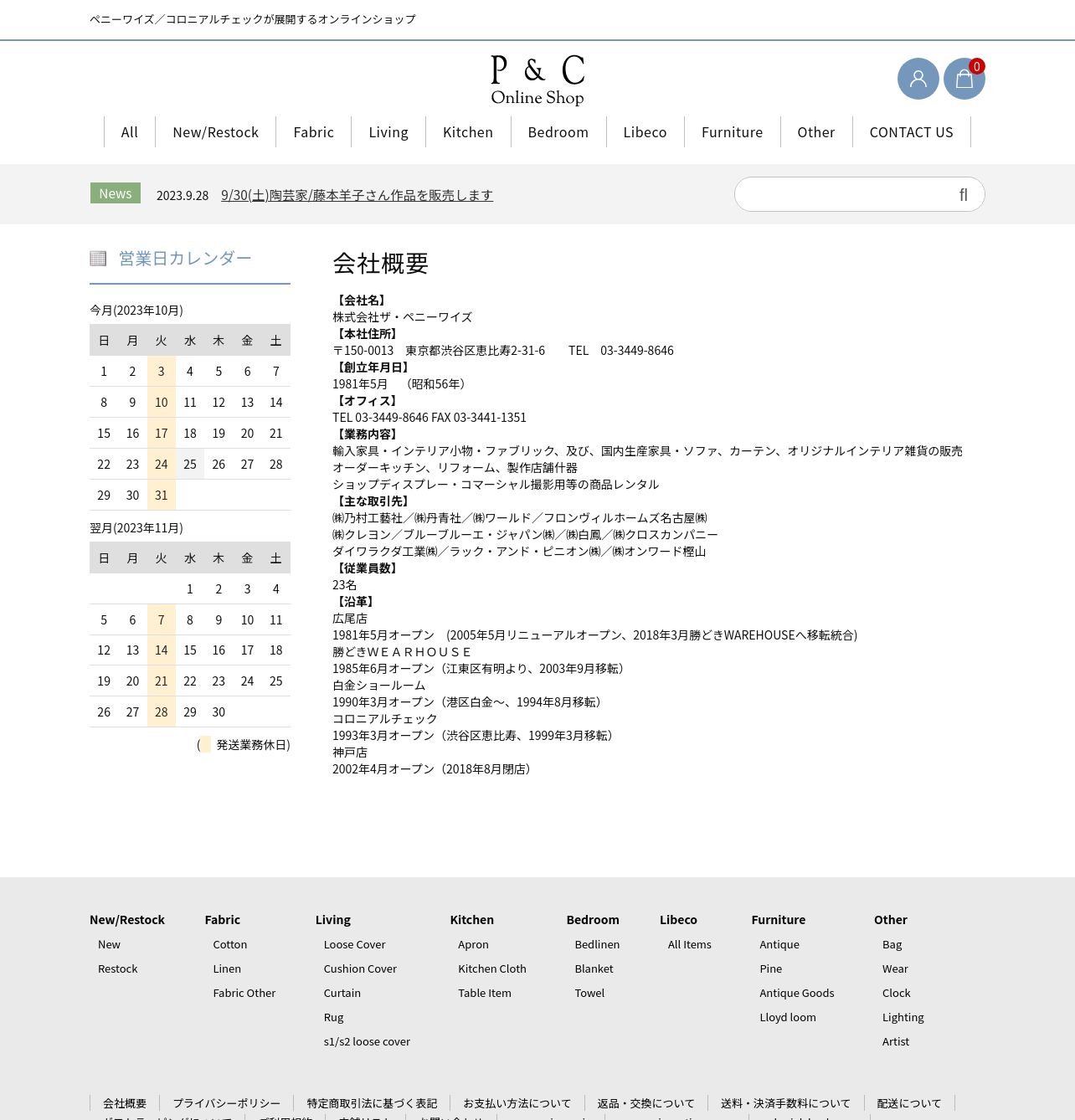The height and width of the screenshot is (1120, 1075).
Task: Open the shopping cart icon
Action: (964, 79)
